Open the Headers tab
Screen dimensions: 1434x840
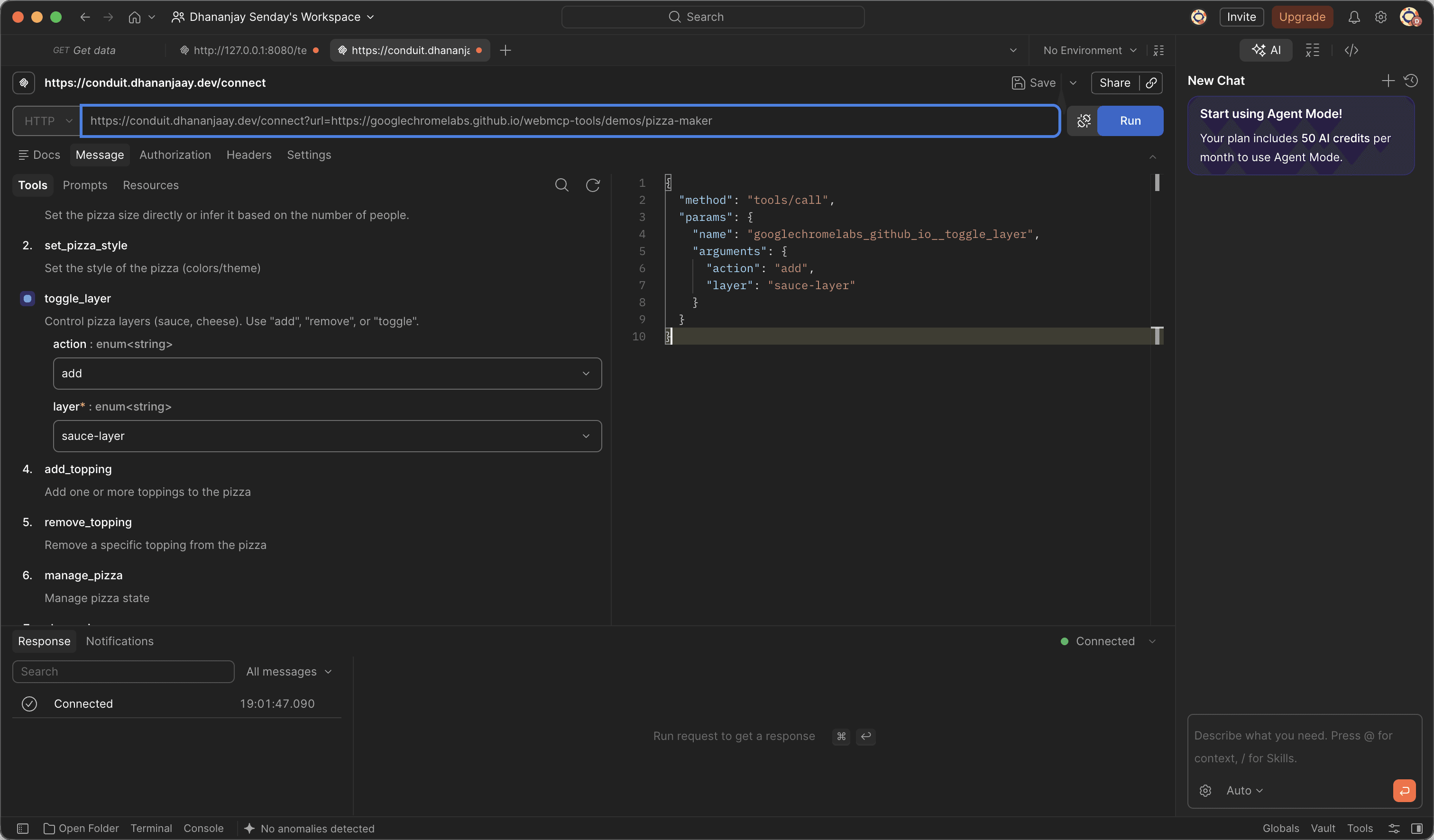pos(248,155)
